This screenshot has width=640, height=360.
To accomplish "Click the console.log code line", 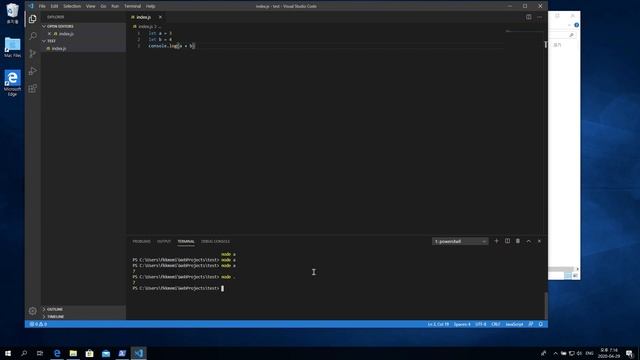I will [171, 46].
